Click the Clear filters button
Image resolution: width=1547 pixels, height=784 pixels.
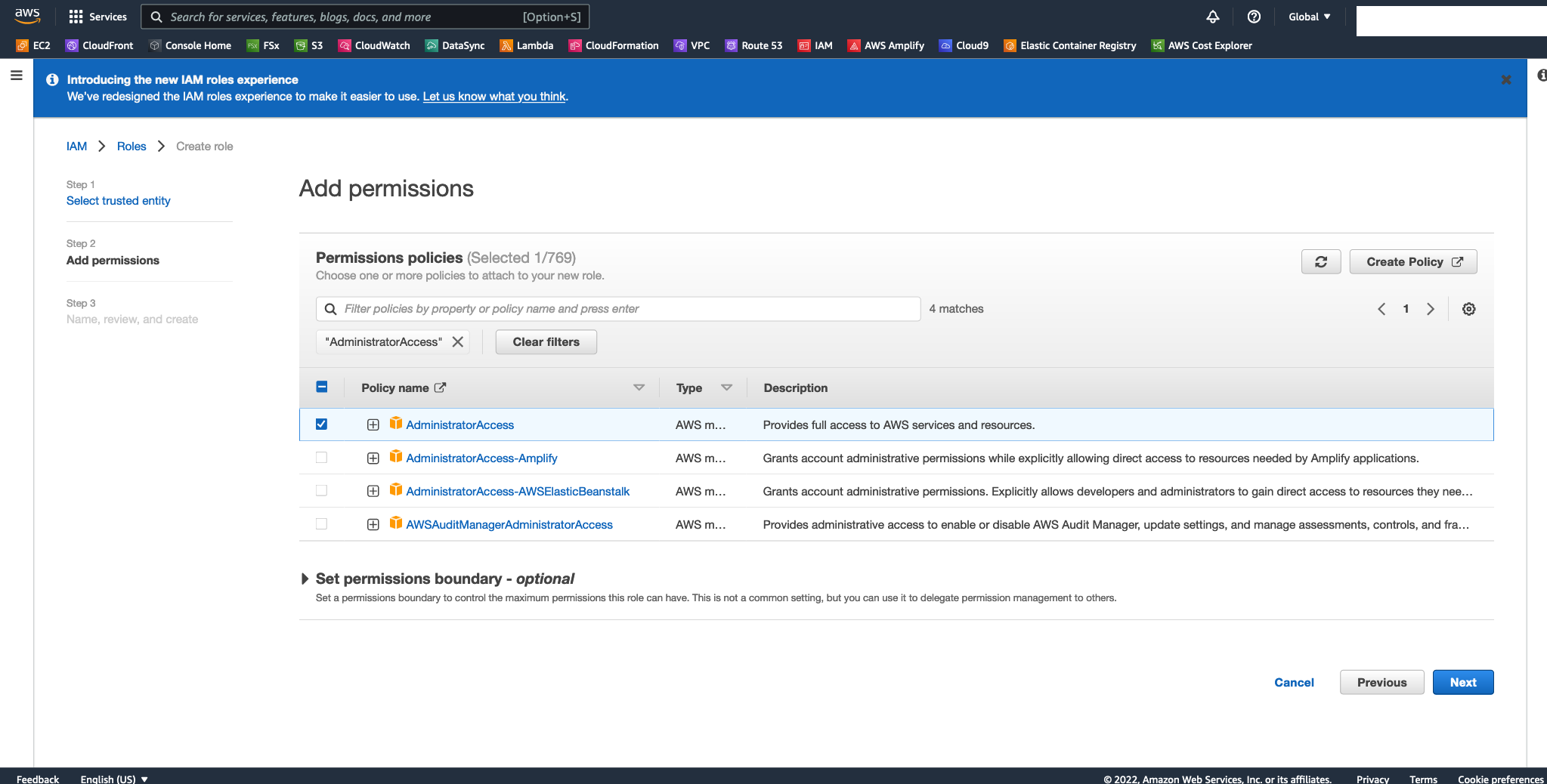546,342
